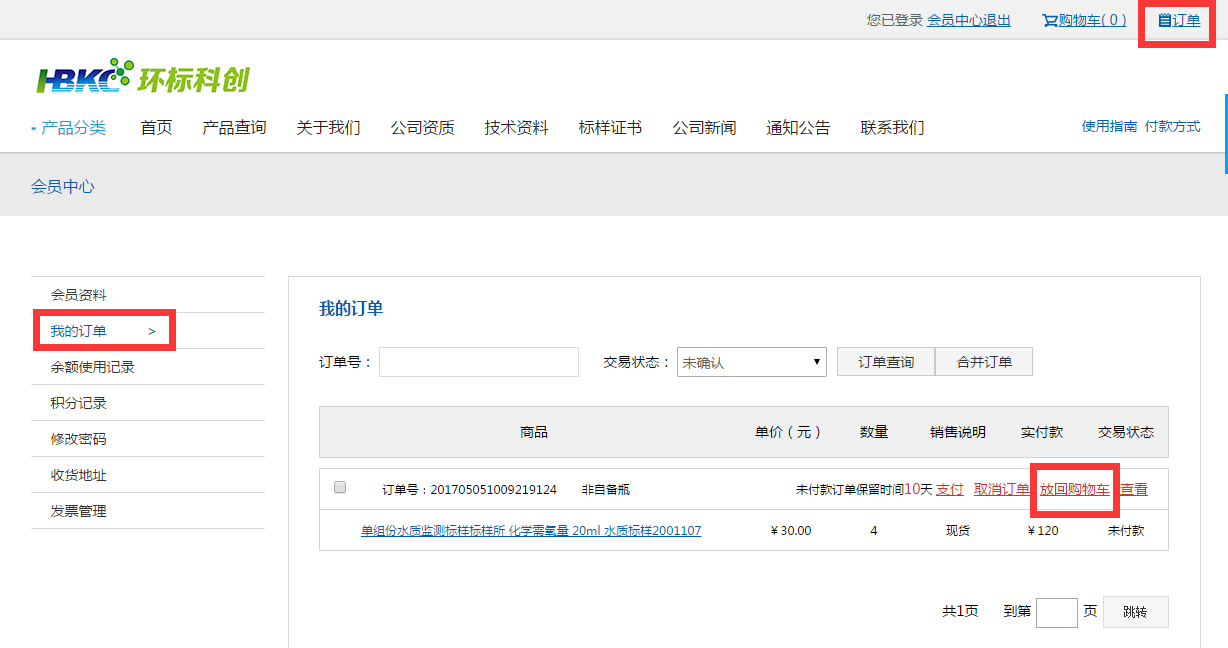Expand the 产品分类 category menu
This screenshot has width=1228, height=648.
tap(69, 127)
